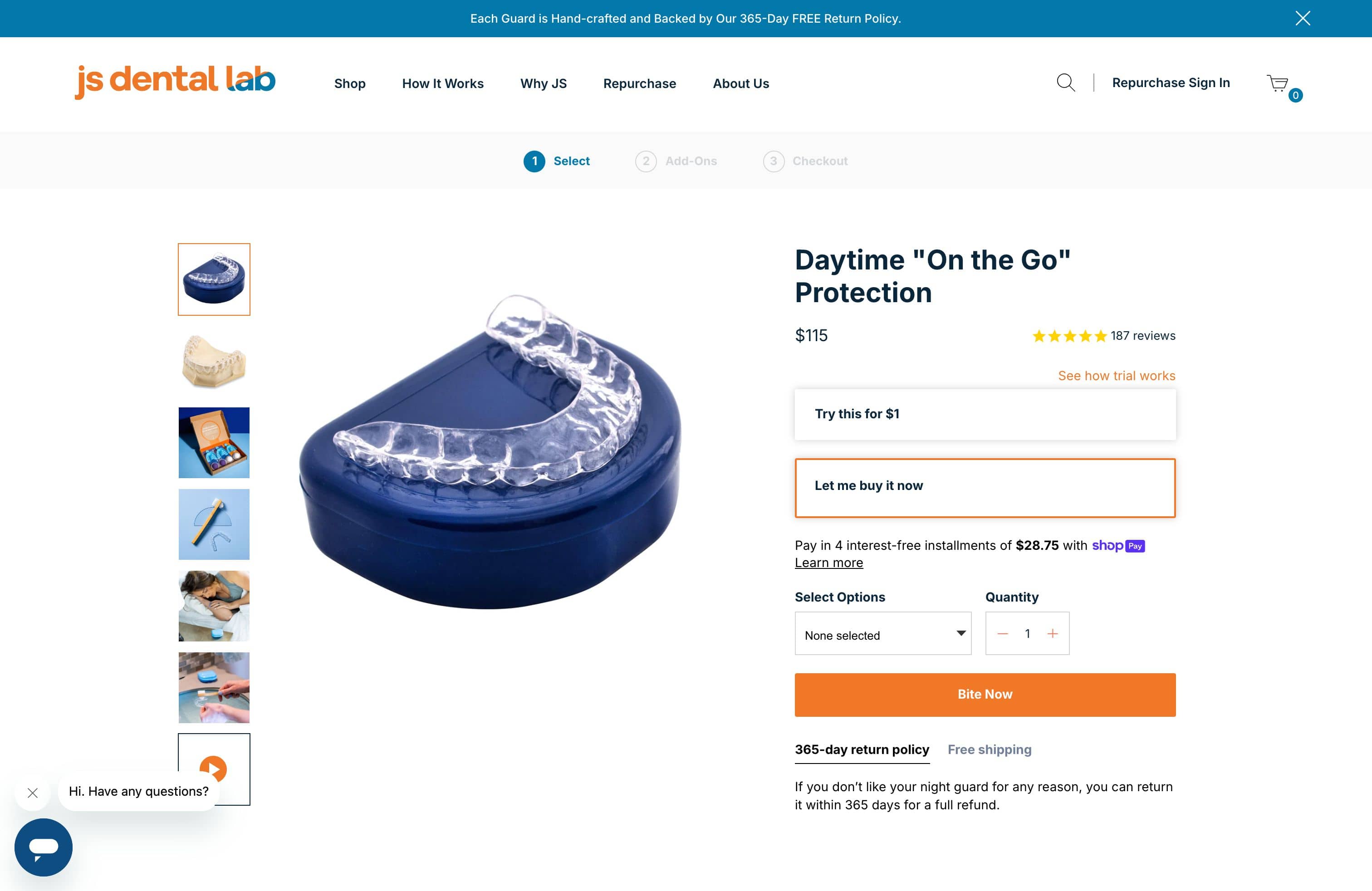Screen dimensions: 1372x891
Task: Increase quantity with the plus control
Action: coord(1053,633)
